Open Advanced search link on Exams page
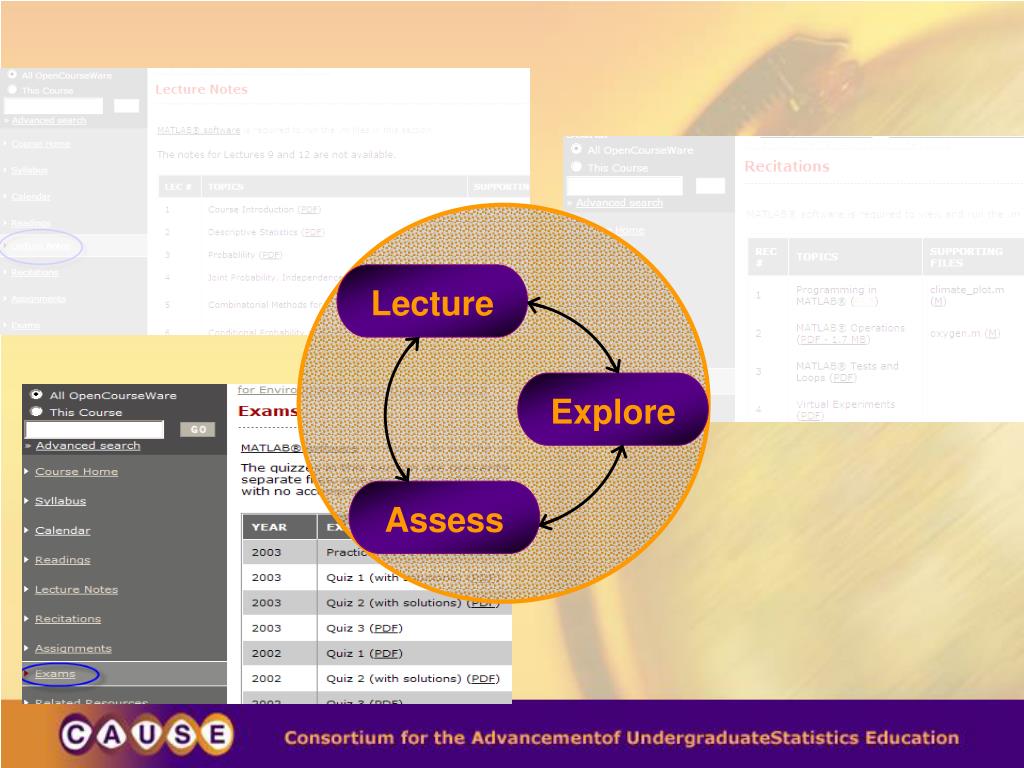 [x=88, y=445]
